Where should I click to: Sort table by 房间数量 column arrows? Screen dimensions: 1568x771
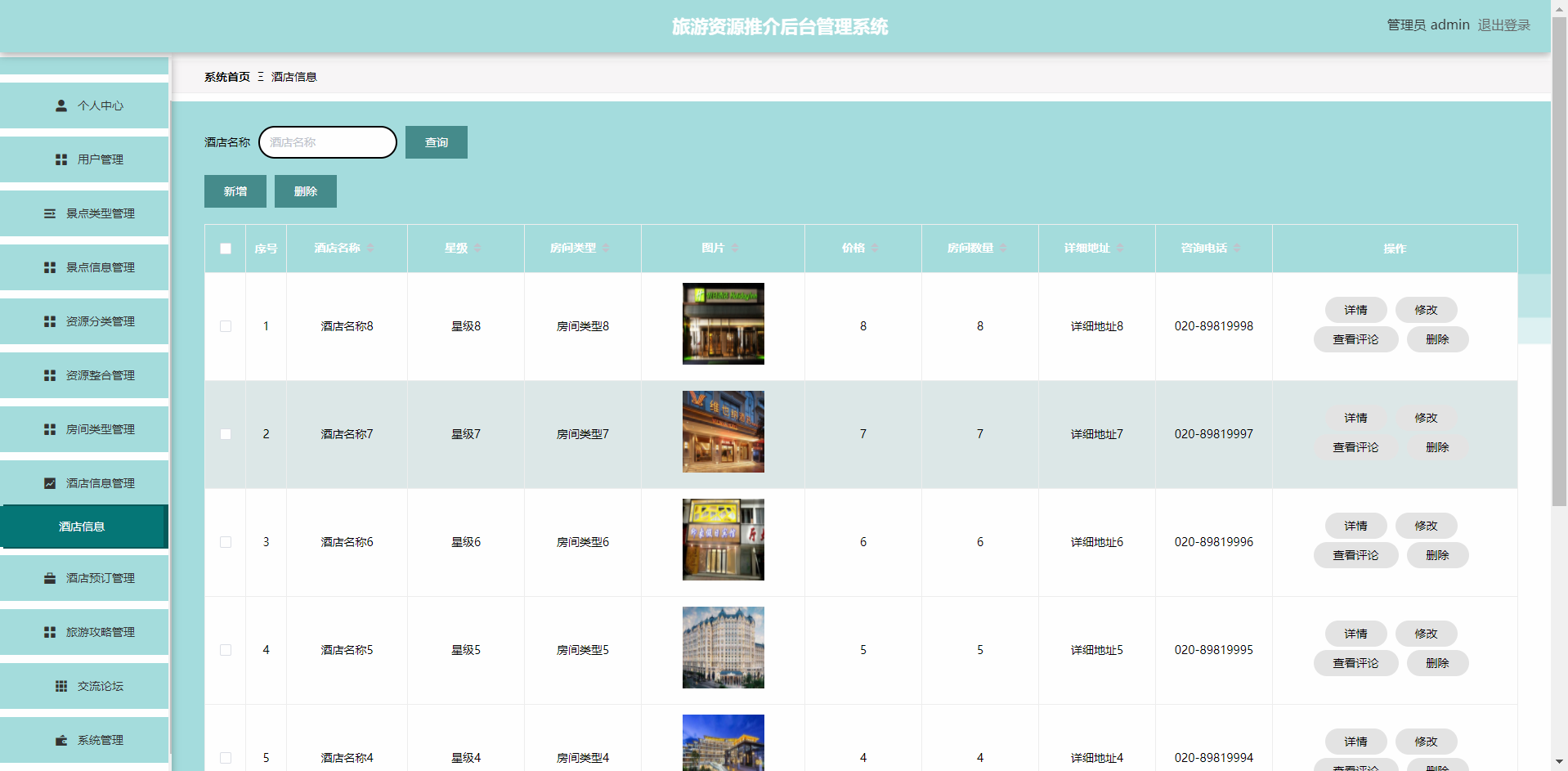(x=1003, y=248)
